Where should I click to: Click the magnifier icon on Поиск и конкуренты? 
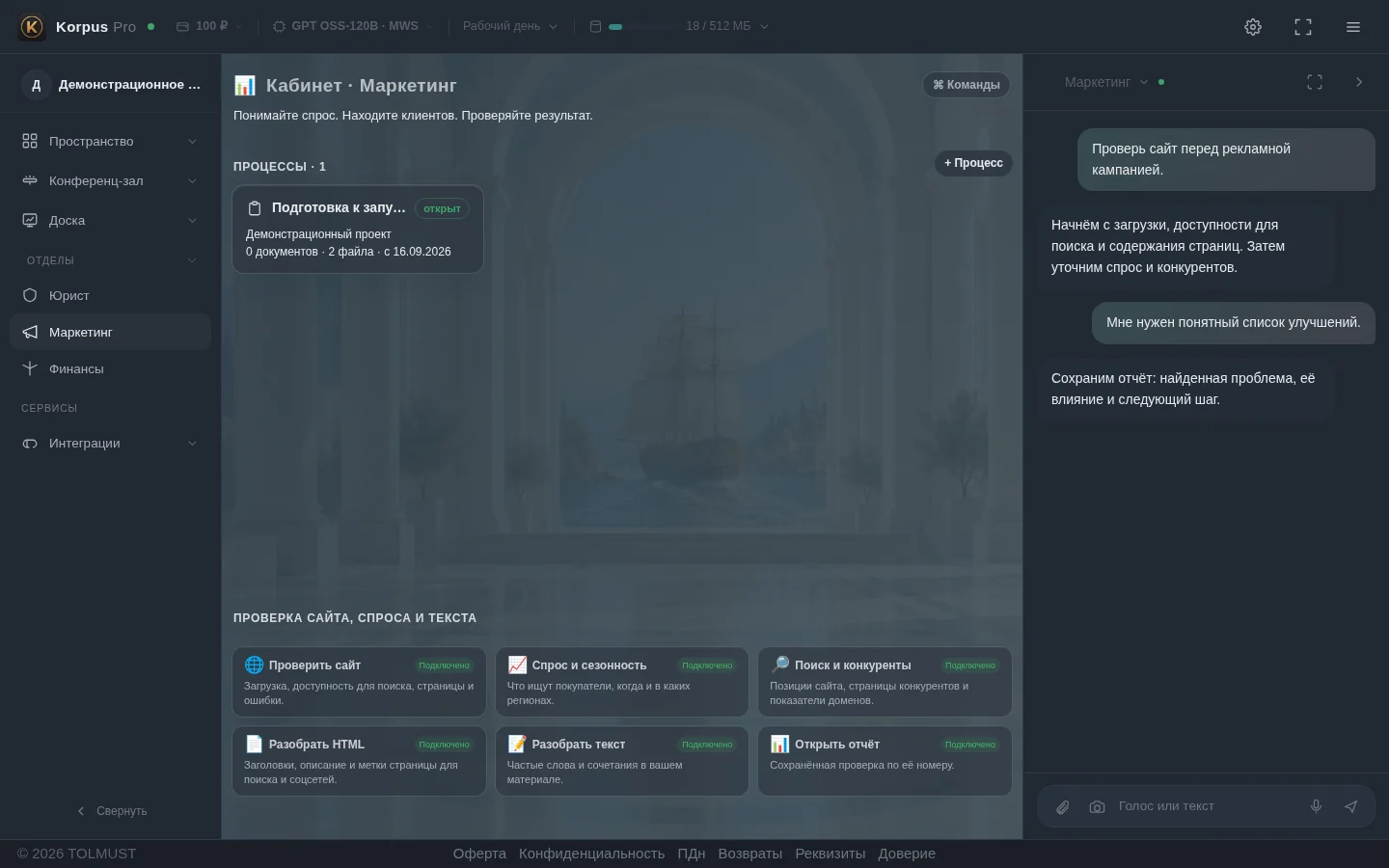[780, 665]
